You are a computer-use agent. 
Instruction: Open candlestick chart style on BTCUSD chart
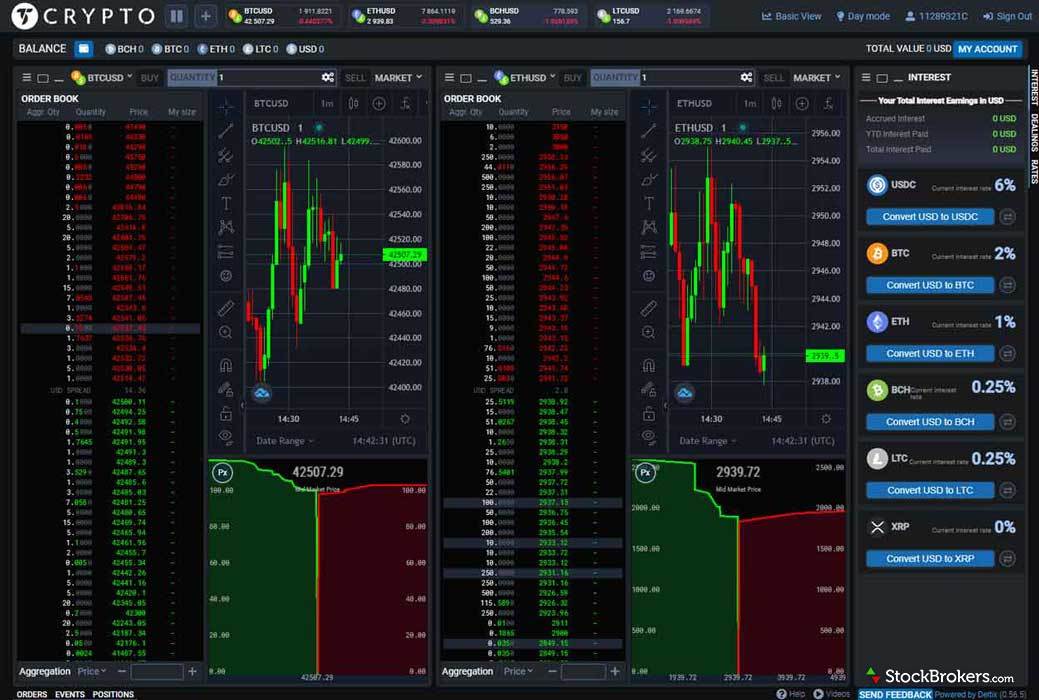[353, 103]
